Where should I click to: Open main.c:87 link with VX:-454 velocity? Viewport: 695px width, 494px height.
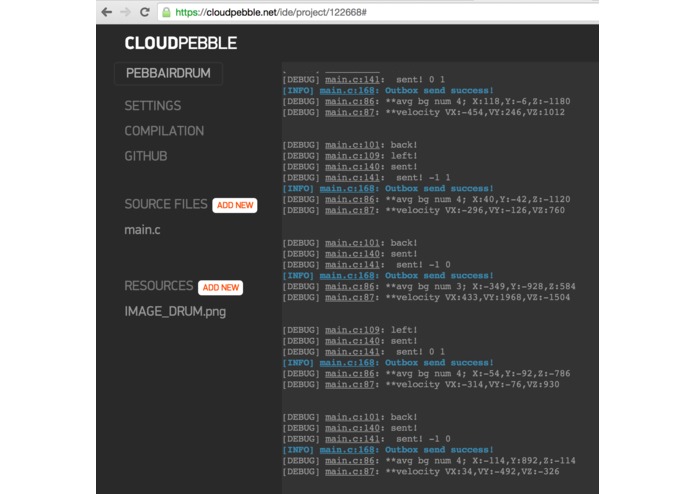(350, 112)
